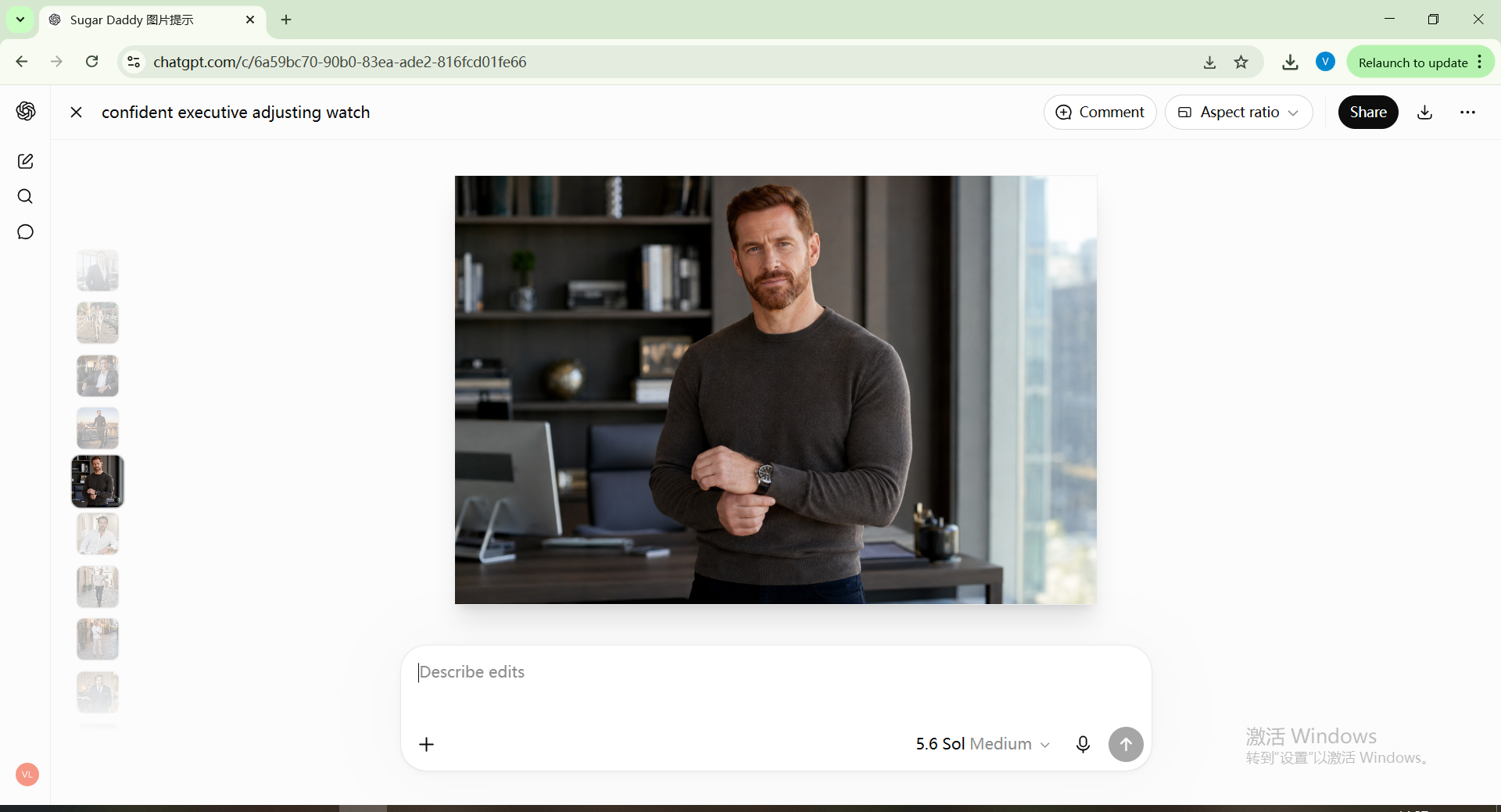The image size is (1501, 812).
Task: Click the plus attach icon in prompt box
Action: tap(426, 744)
